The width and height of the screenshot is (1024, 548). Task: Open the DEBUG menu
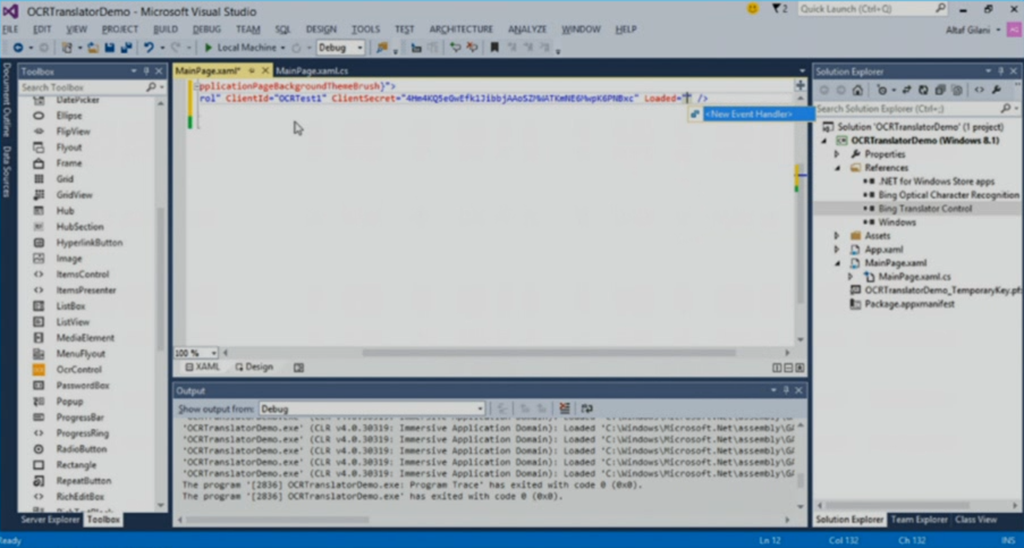point(206,29)
